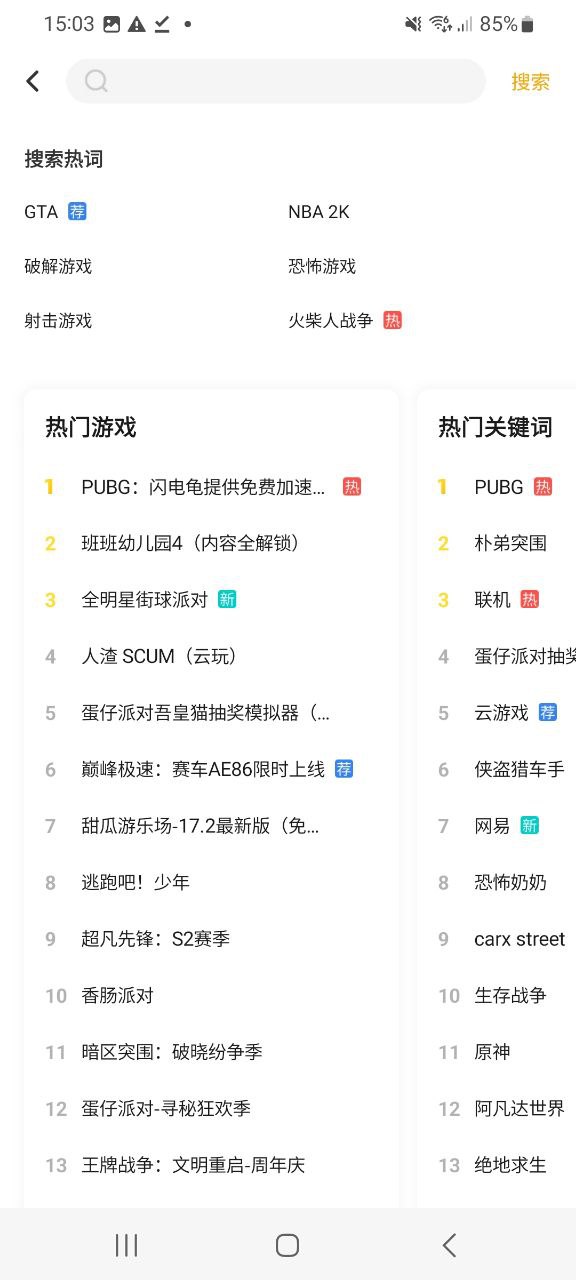Tap the red 热 badge beside 火柴人战争

click(x=392, y=320)
